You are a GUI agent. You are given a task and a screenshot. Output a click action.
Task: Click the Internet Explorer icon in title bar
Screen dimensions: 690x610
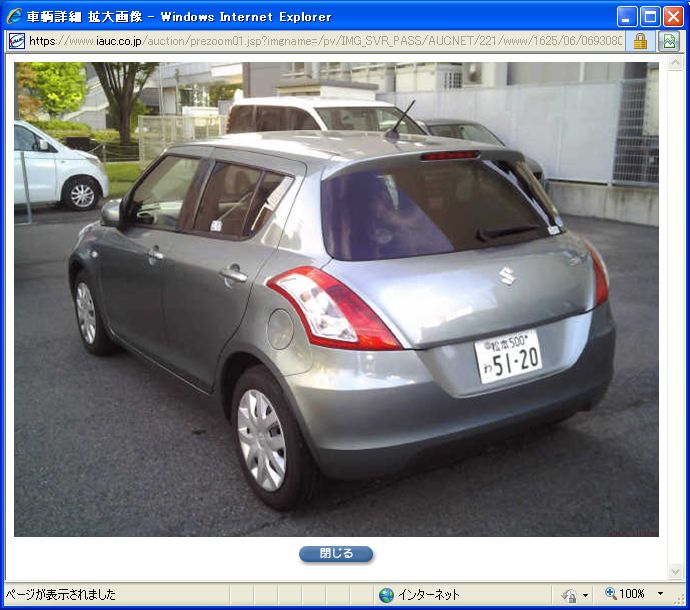coord(14,16)
